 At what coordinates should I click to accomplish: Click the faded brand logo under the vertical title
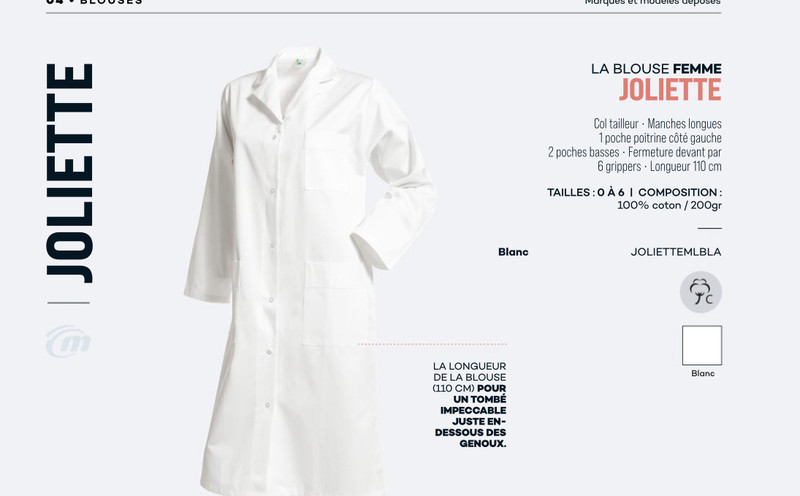(x=68, y=341)
